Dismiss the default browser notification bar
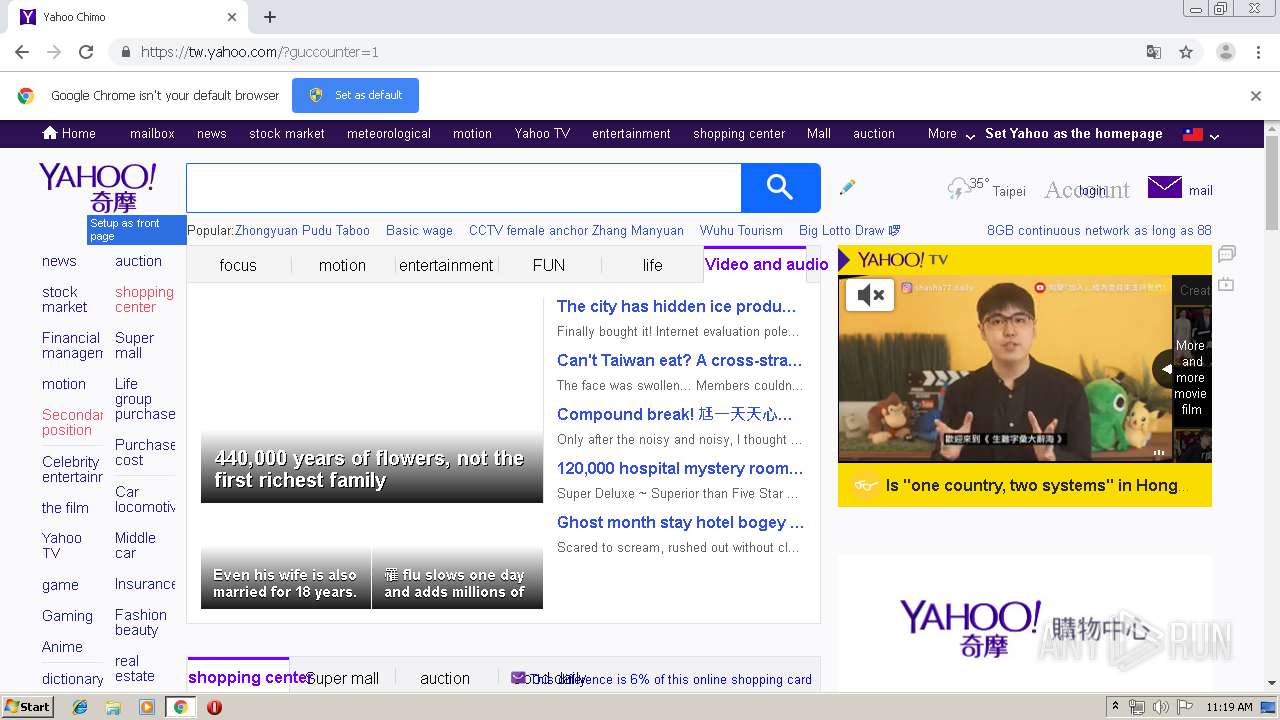The width and height of the screenshot is (1280, 720). point(1256,96)
